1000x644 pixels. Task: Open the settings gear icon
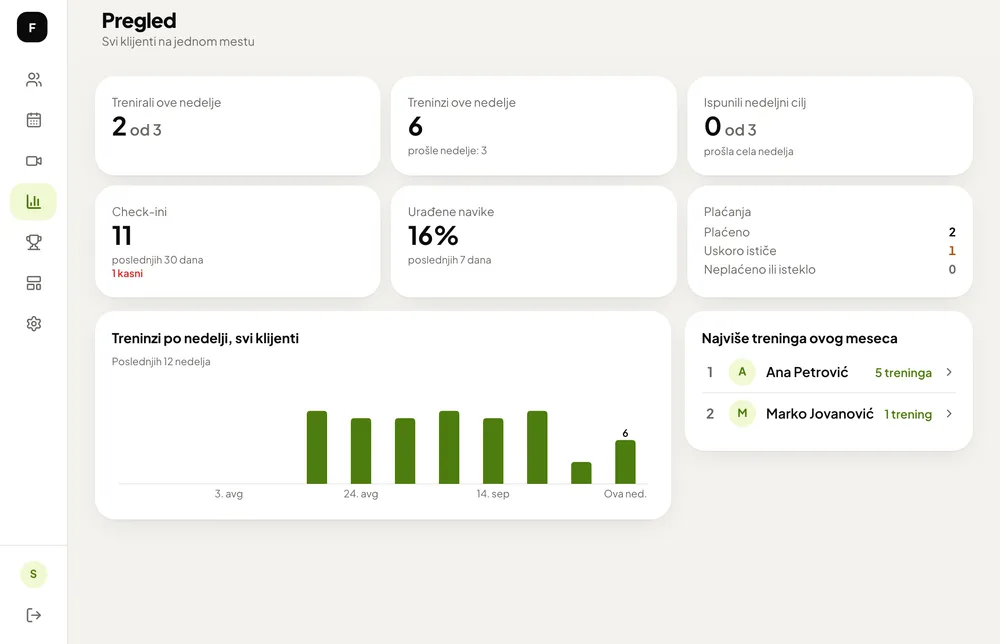tap(34, 324)
